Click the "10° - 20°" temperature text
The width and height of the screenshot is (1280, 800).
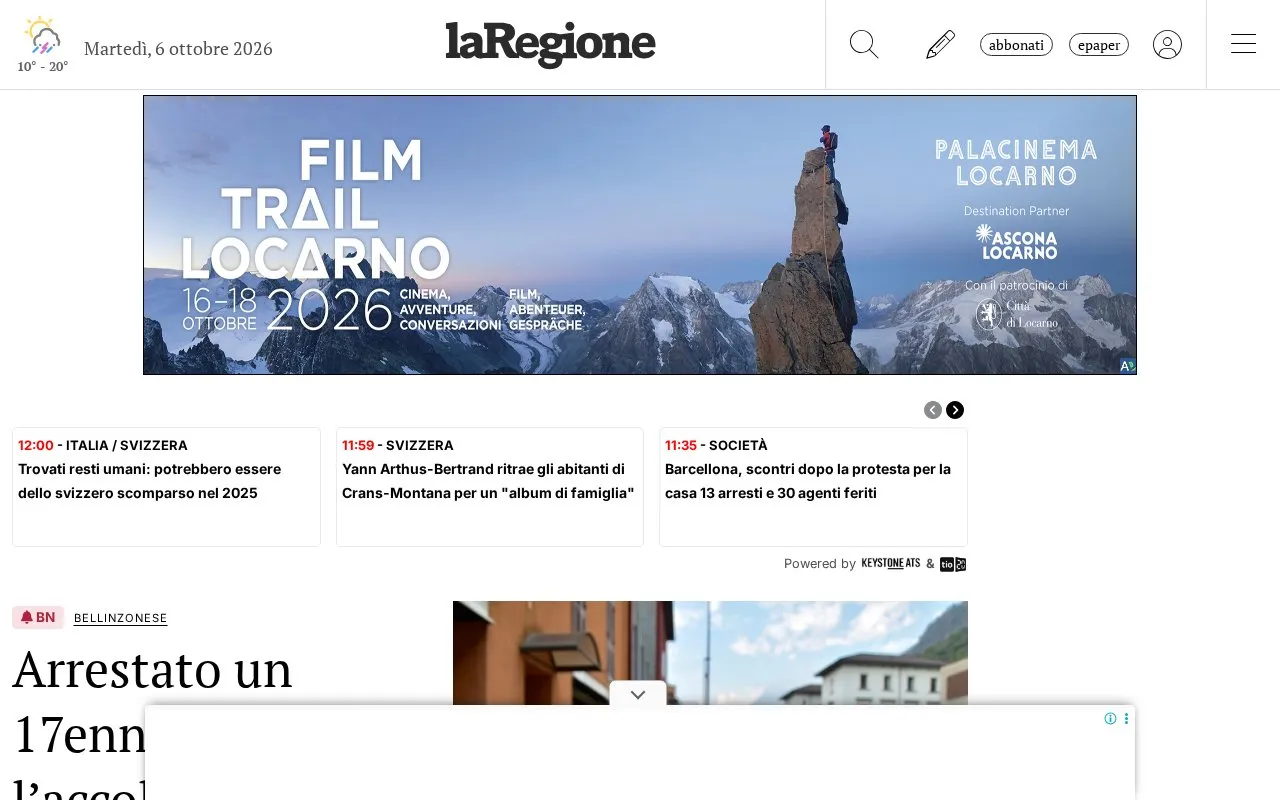[x=43, y=67]
